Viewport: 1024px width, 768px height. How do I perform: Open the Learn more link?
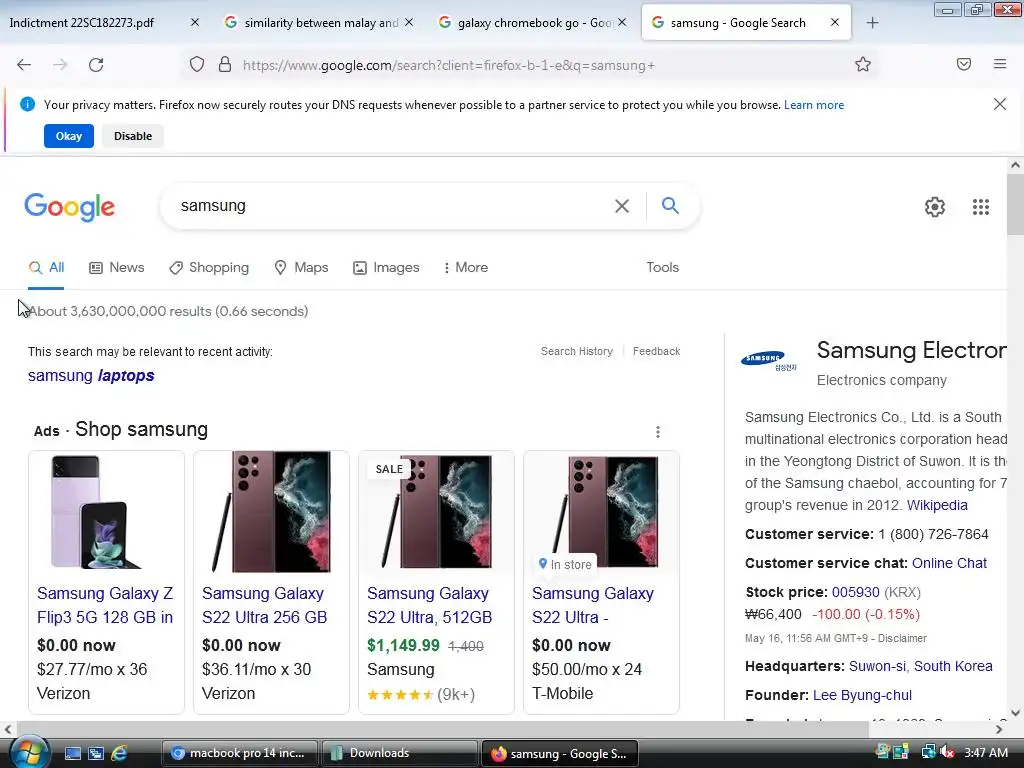814,104
